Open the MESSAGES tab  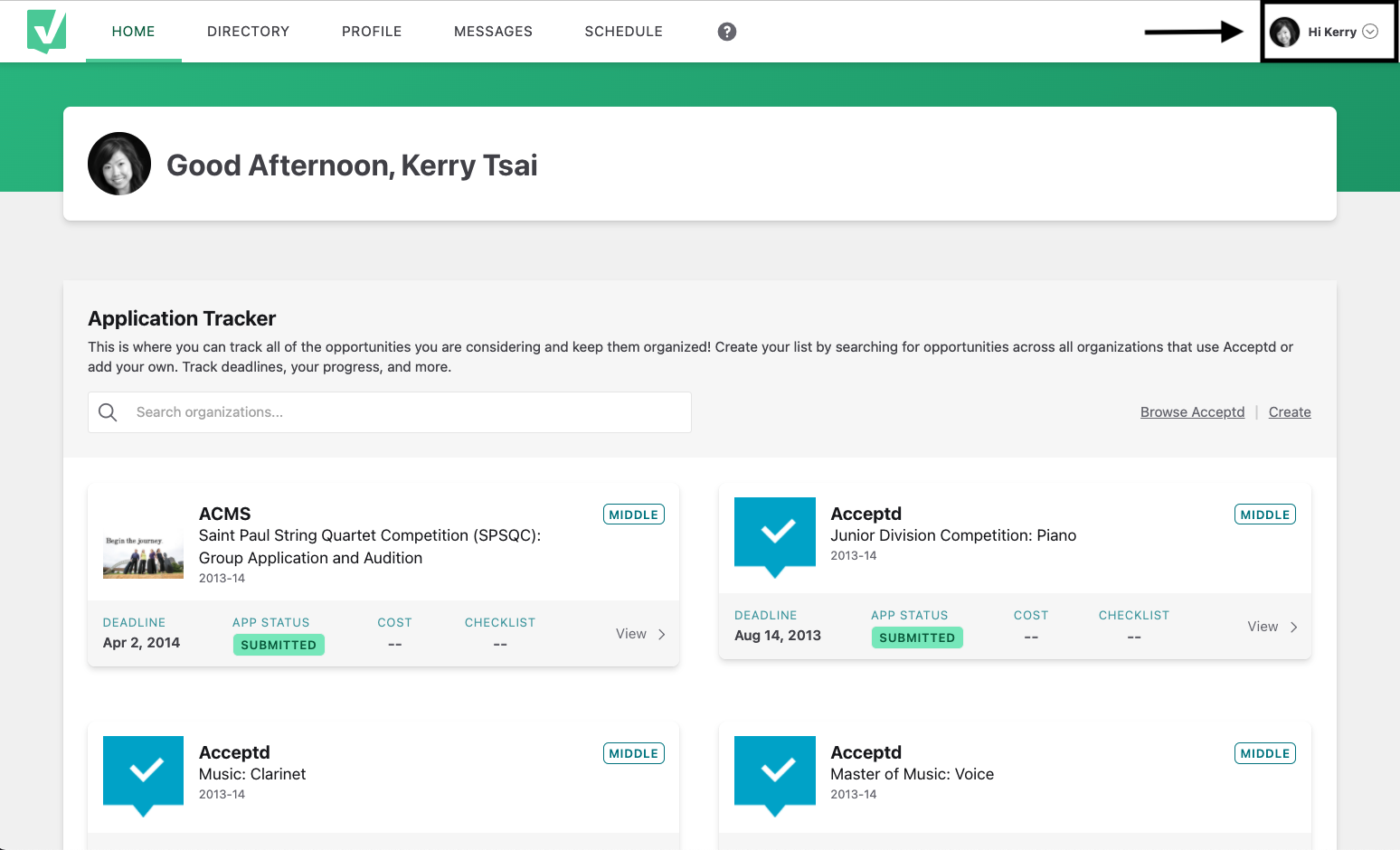[493, 32]
